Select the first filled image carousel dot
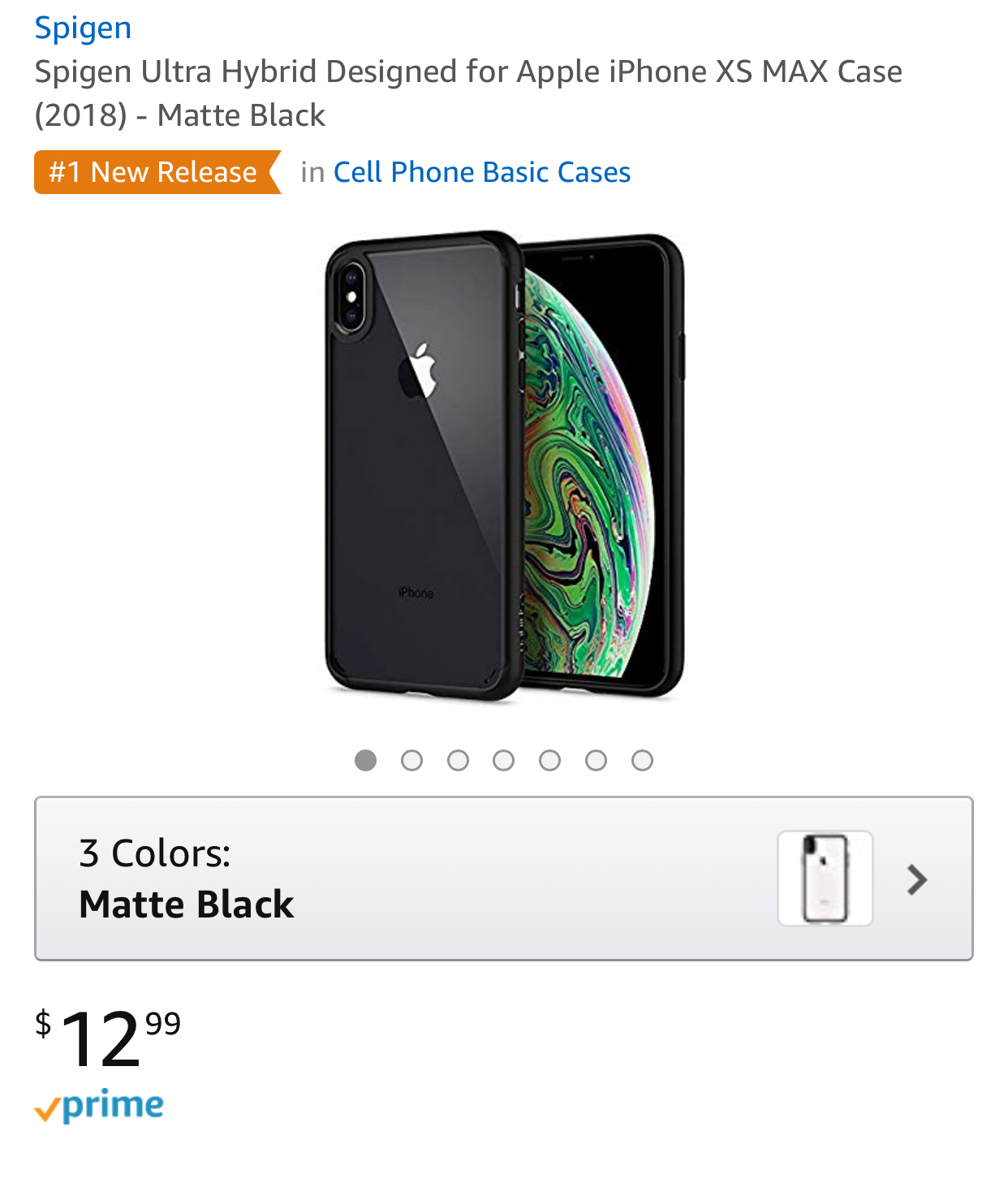 coord(366,760)
